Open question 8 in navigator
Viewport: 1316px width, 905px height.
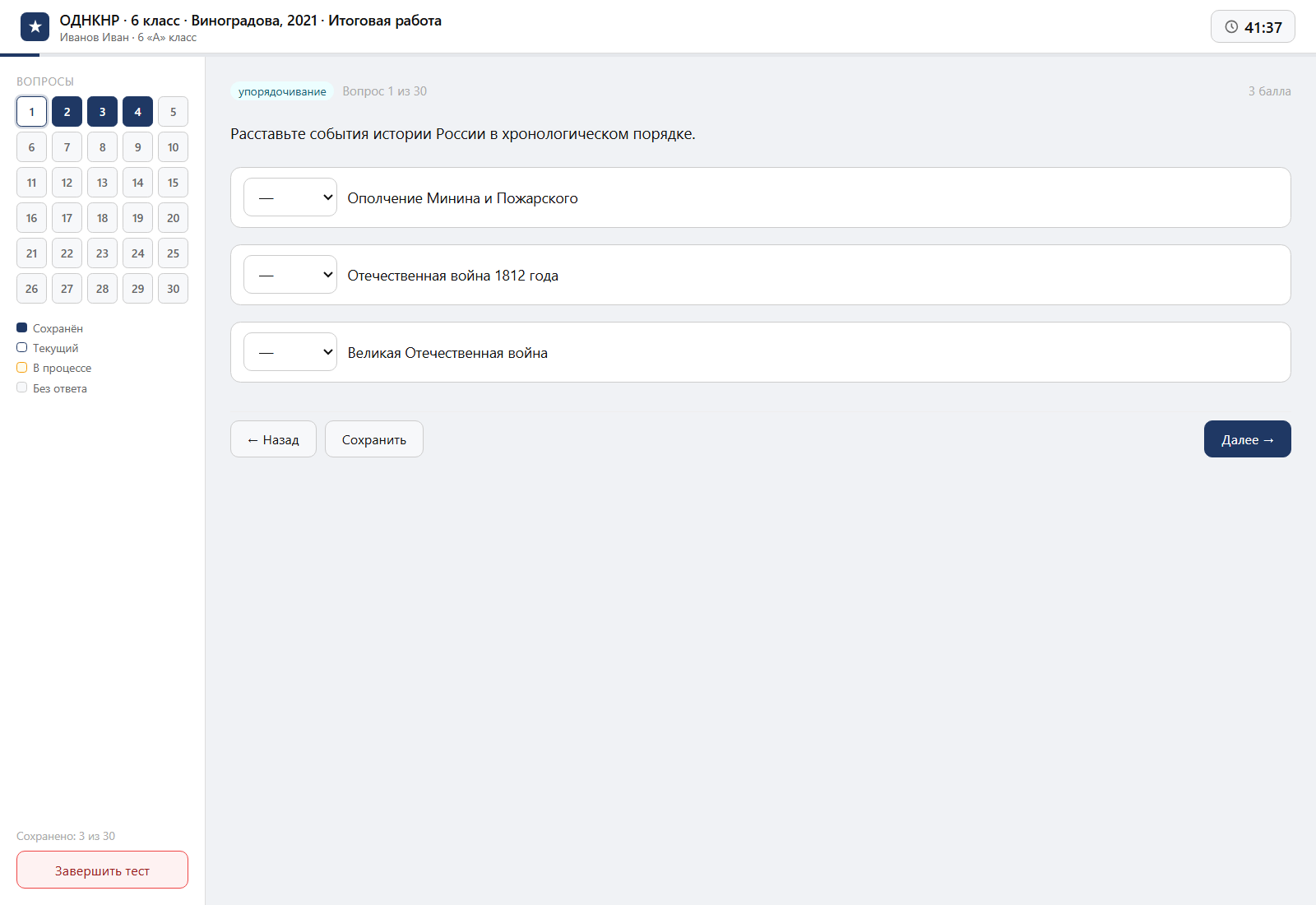tap(102, 147)
